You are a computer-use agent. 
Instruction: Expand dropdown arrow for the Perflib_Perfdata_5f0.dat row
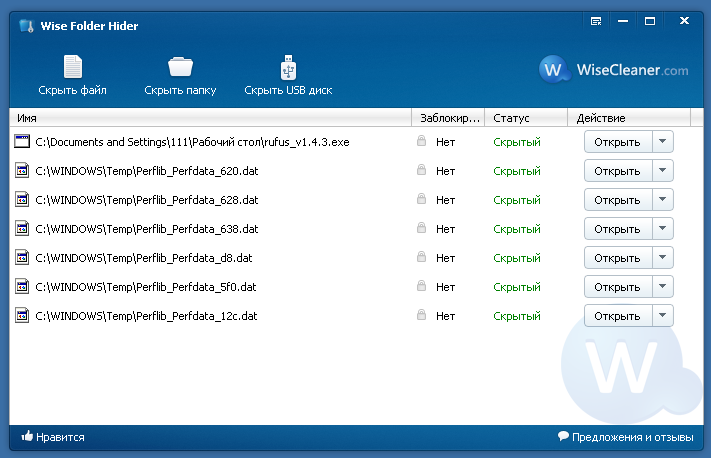point(662,287)
